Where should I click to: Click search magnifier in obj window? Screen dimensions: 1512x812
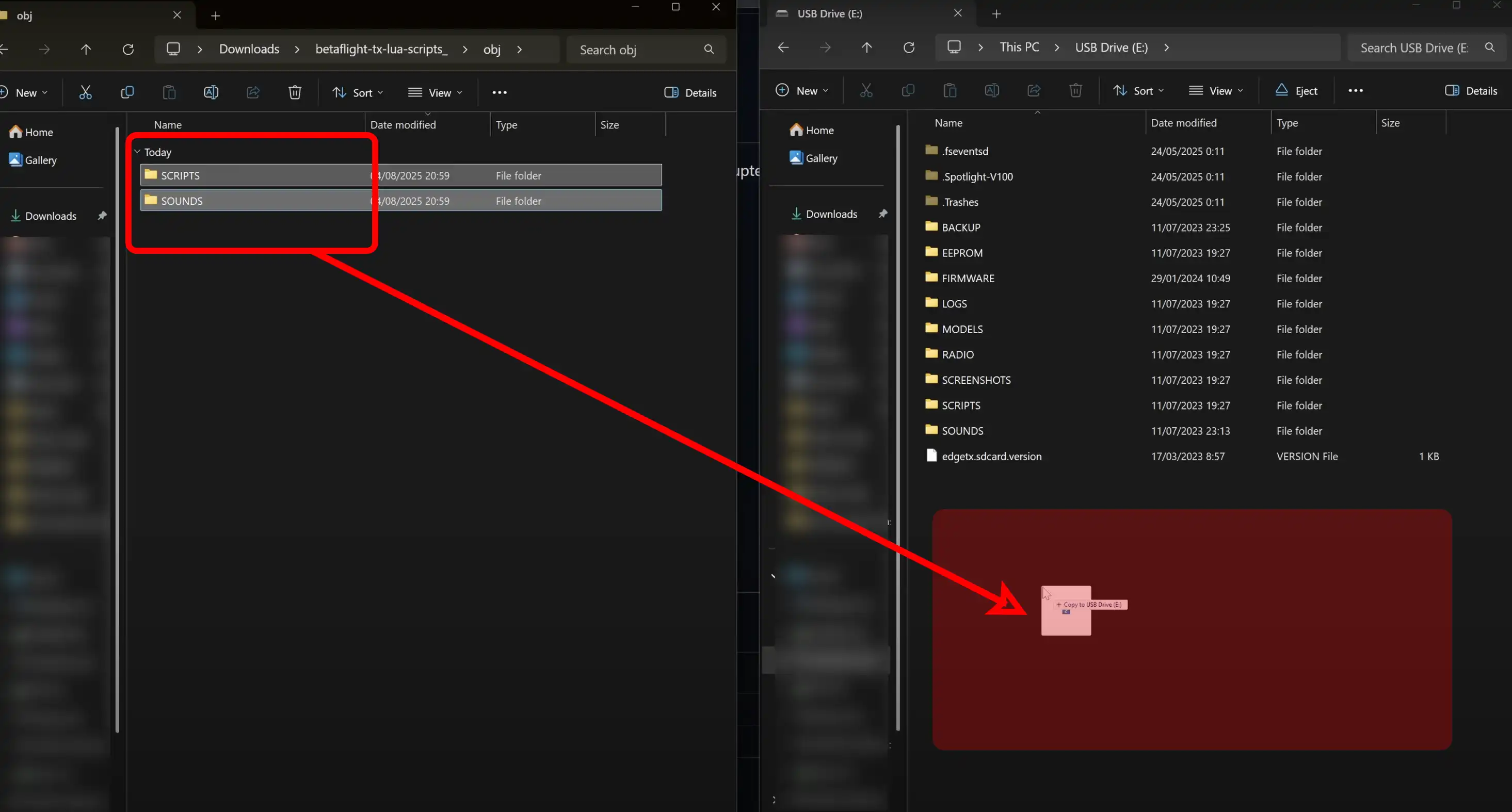(709, 50)
